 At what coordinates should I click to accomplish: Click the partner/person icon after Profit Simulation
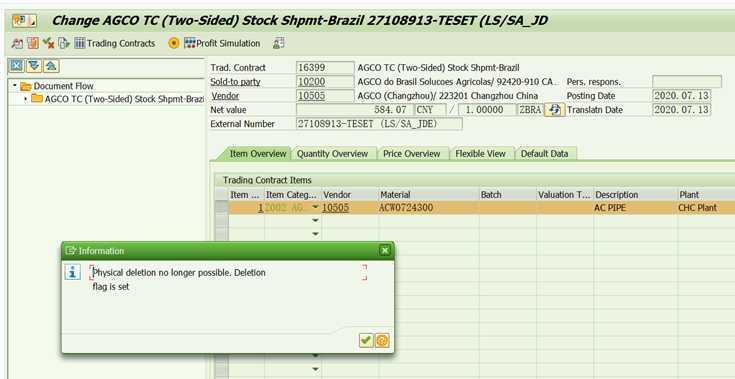[279, 44]
